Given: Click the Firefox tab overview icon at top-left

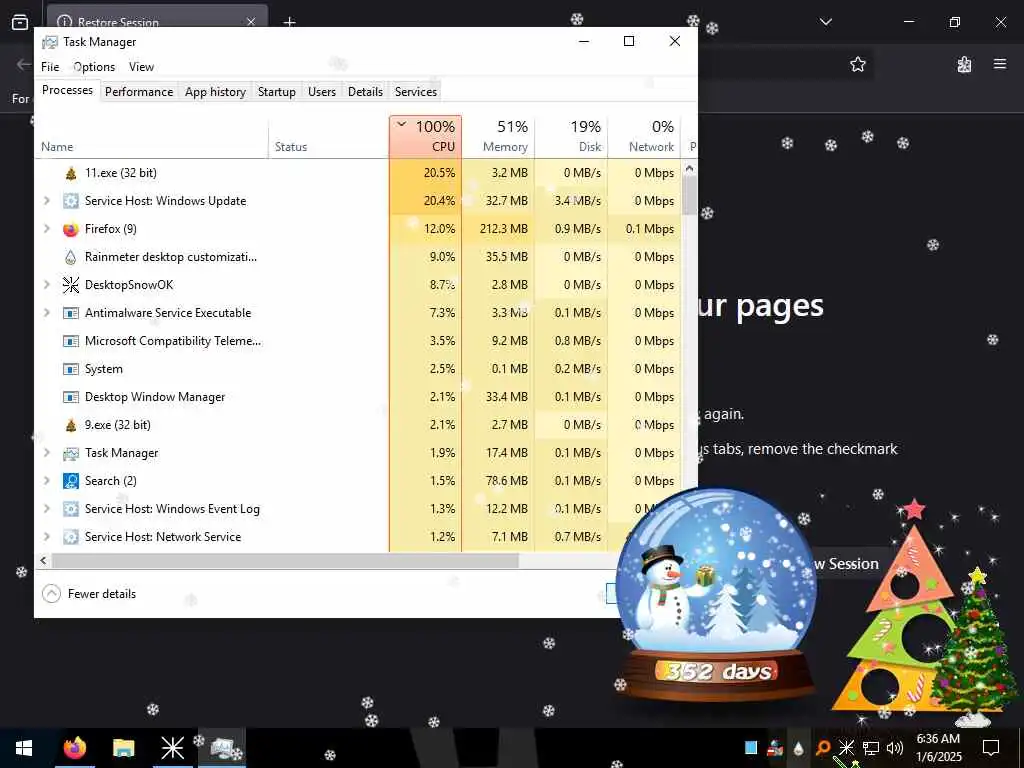Looking at the screenshot, I should point(20,22).
